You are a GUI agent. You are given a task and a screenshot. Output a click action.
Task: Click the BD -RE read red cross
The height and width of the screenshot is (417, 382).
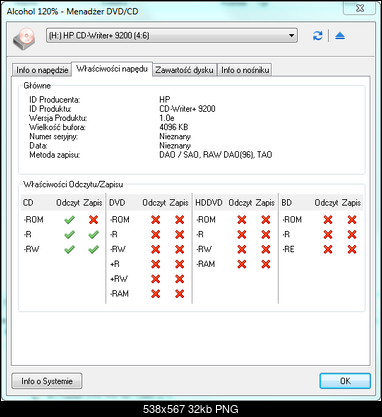coord(328,249)
